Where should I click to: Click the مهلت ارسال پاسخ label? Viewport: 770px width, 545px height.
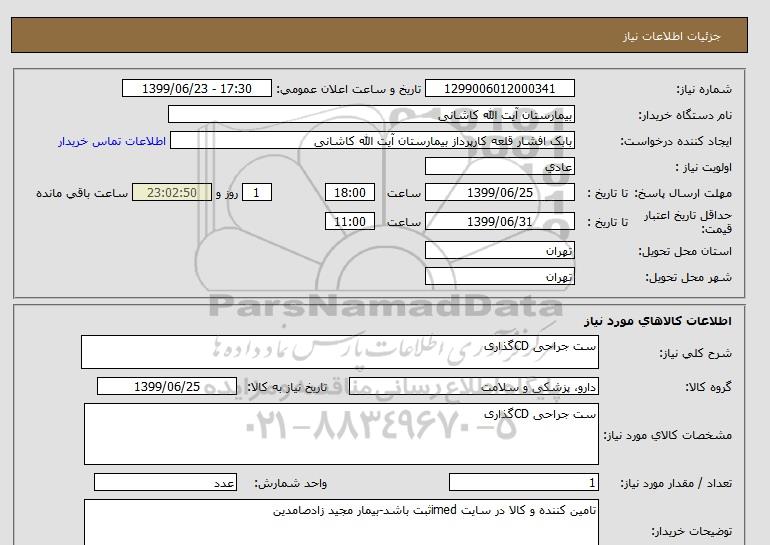pos(683,193)
